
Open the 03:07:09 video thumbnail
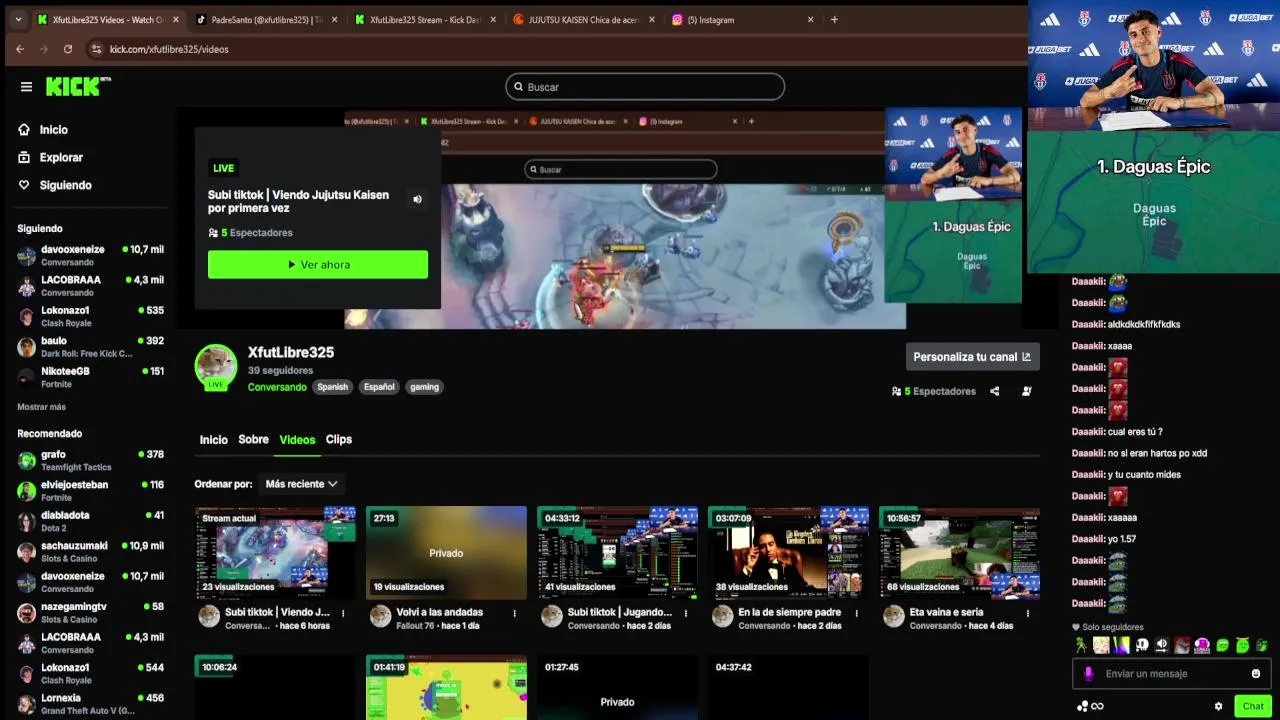(x=788, y=552)
